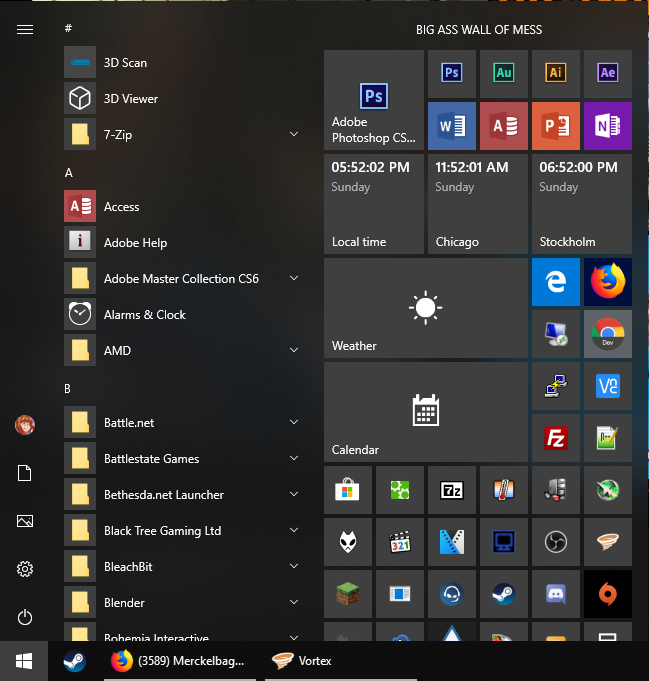The image size is (649, 681).
Task: Click the blue window layout icon tile
Action: click(x=400, y=594)
